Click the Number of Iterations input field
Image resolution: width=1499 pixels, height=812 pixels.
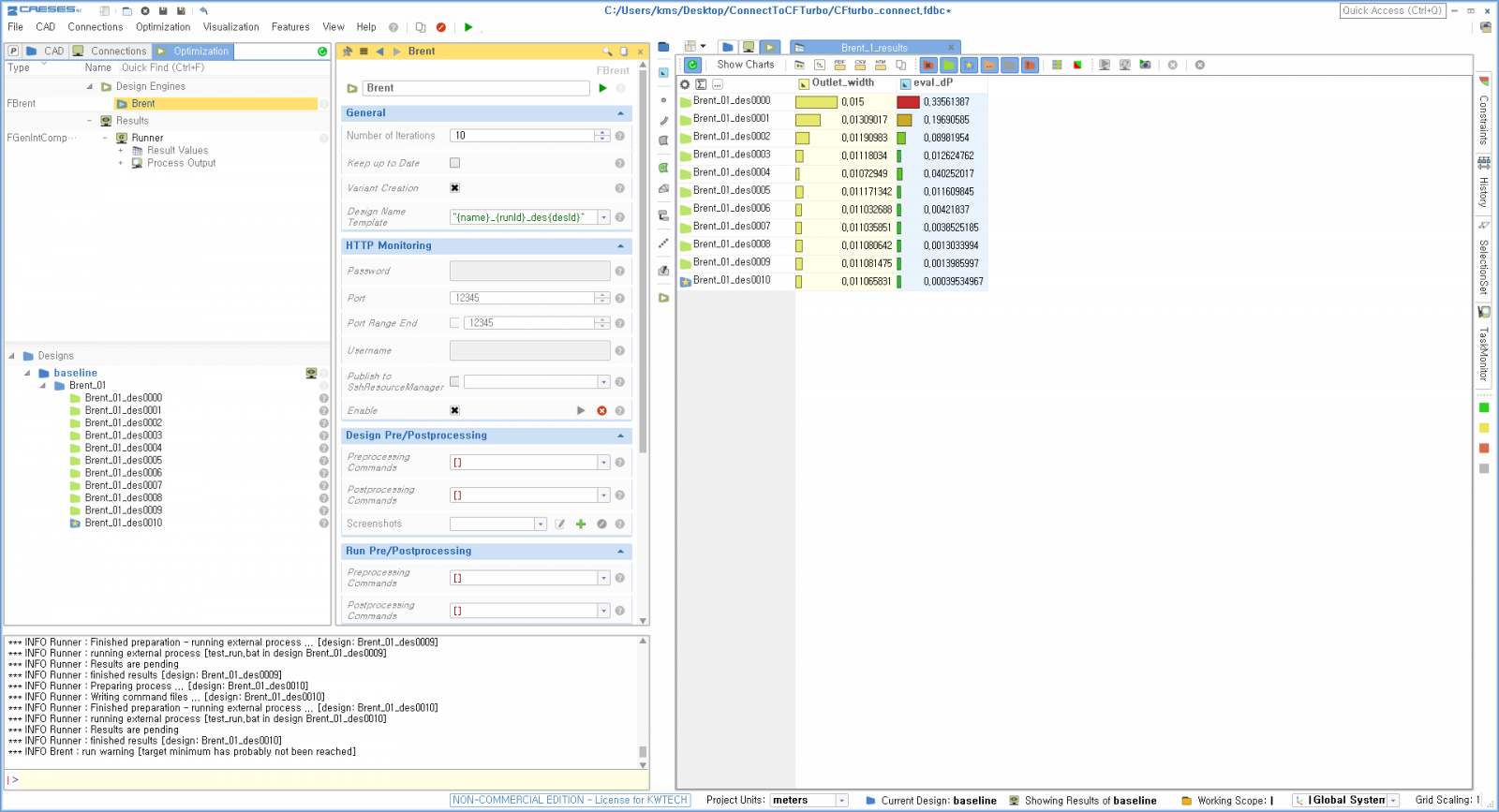click(523, 136)
